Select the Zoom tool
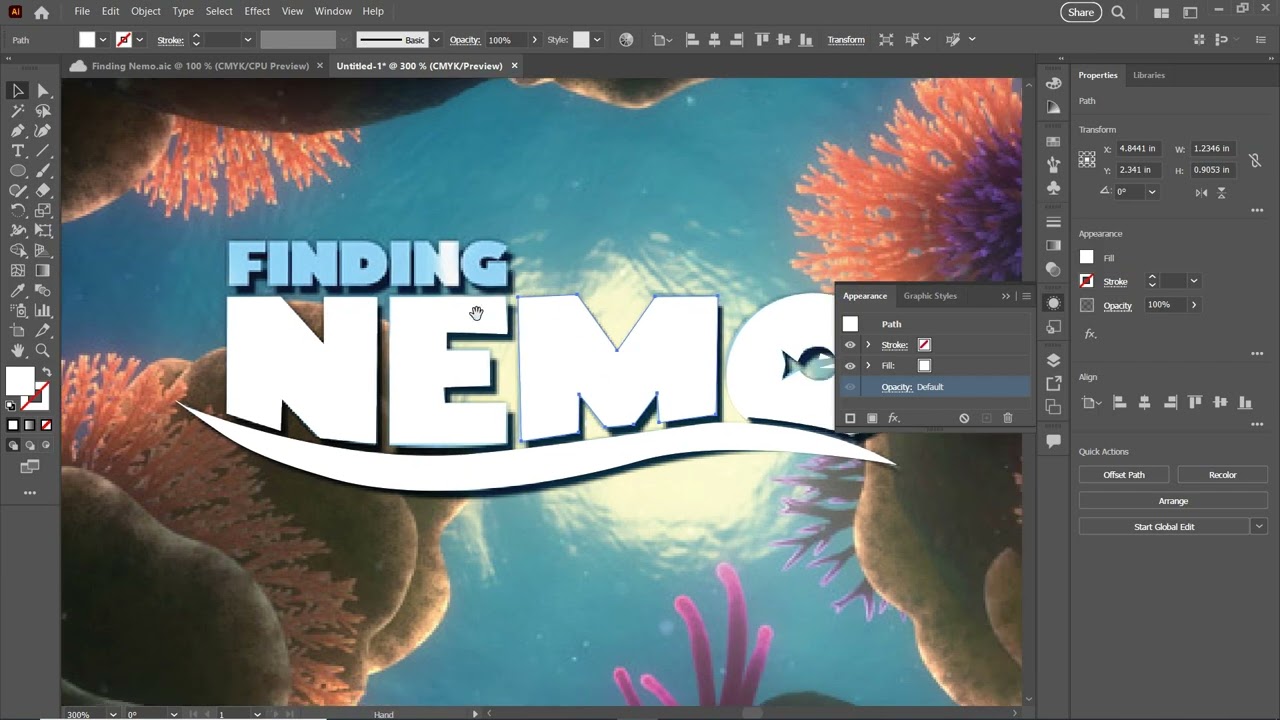The height and width of the screenshot is (720, 1280). pyautogui.click(x=43, y=351)
